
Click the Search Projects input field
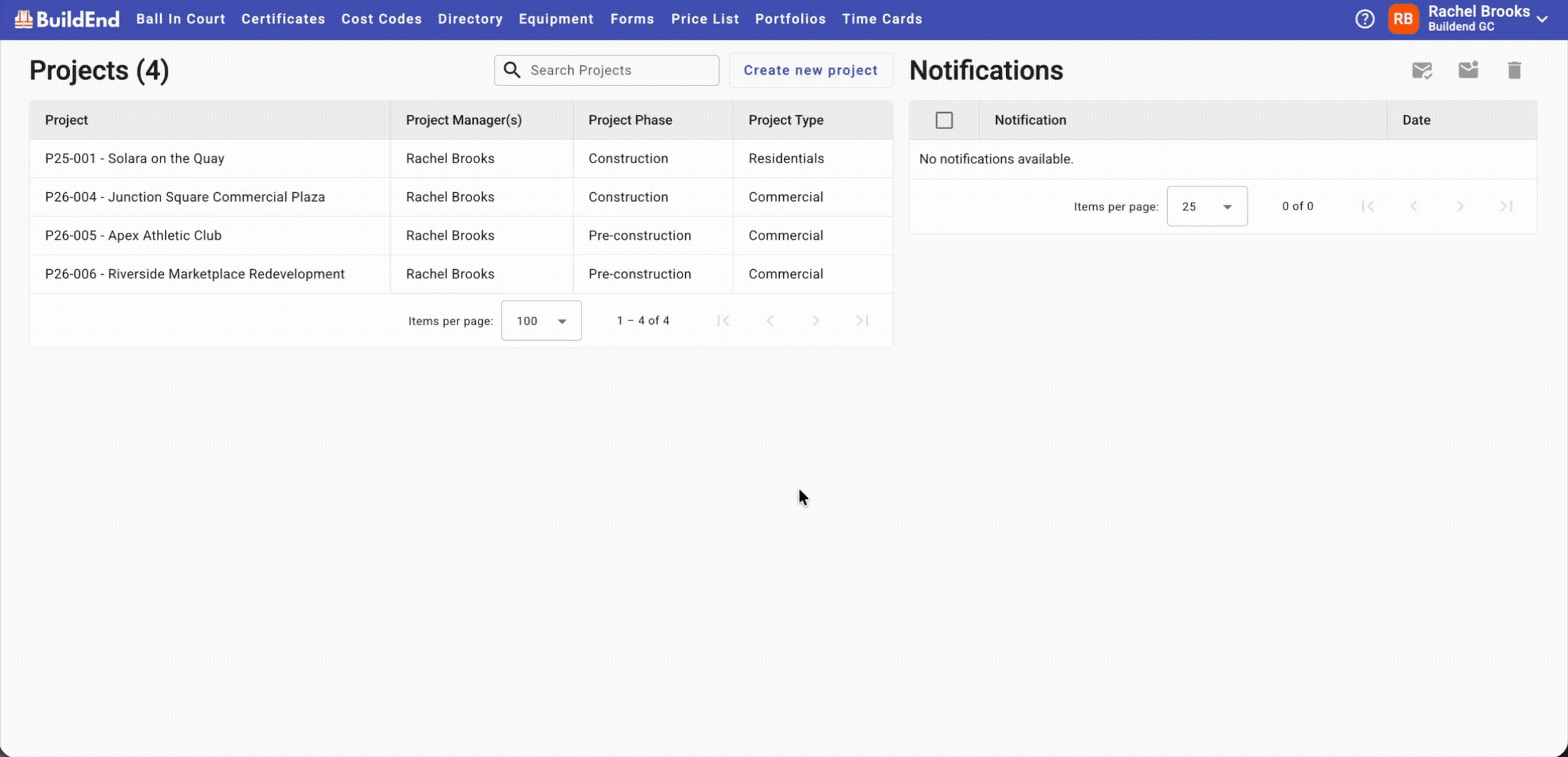coord(607,70)
